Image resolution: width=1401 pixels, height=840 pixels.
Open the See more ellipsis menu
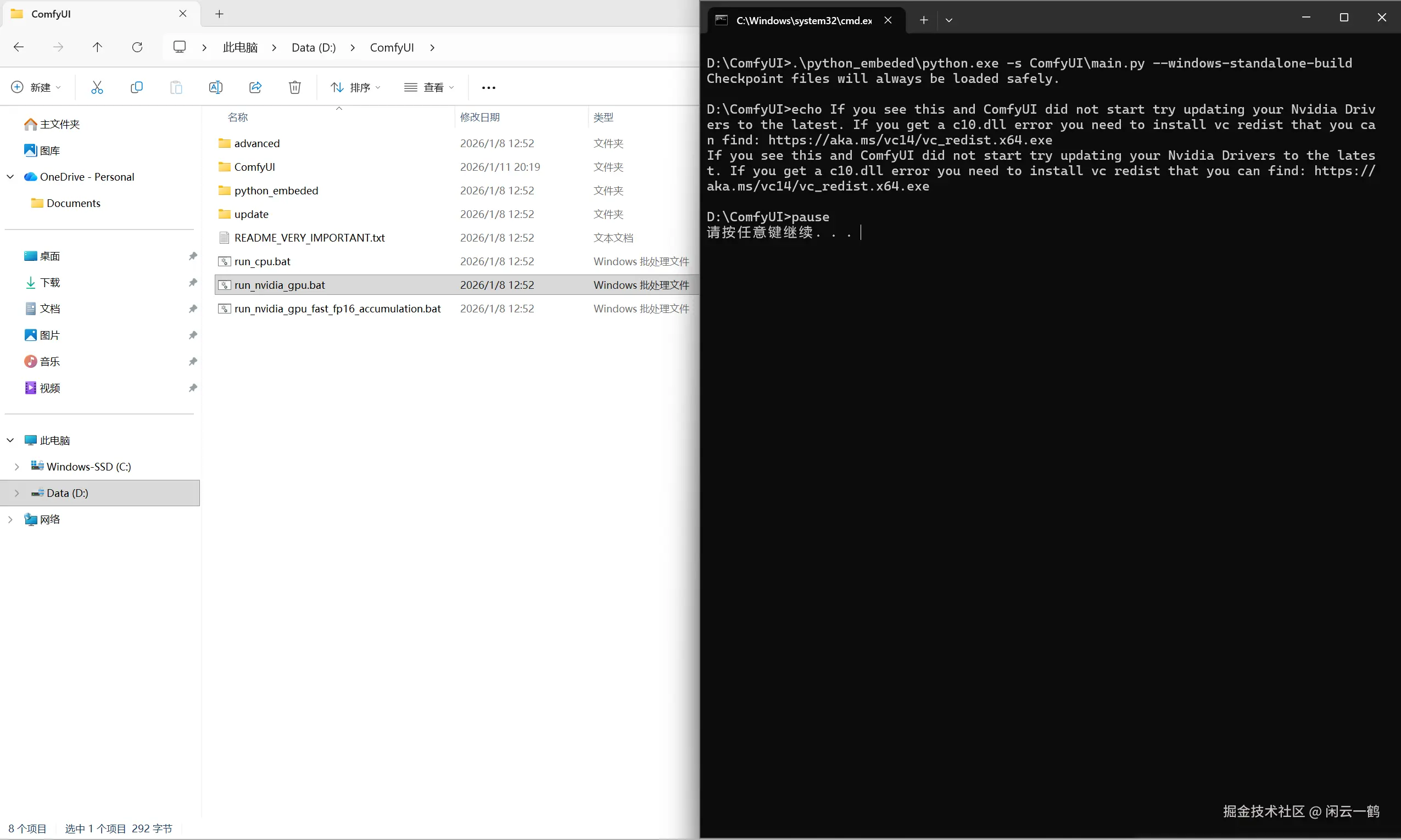pyautogui.click(x=488, y=88)
